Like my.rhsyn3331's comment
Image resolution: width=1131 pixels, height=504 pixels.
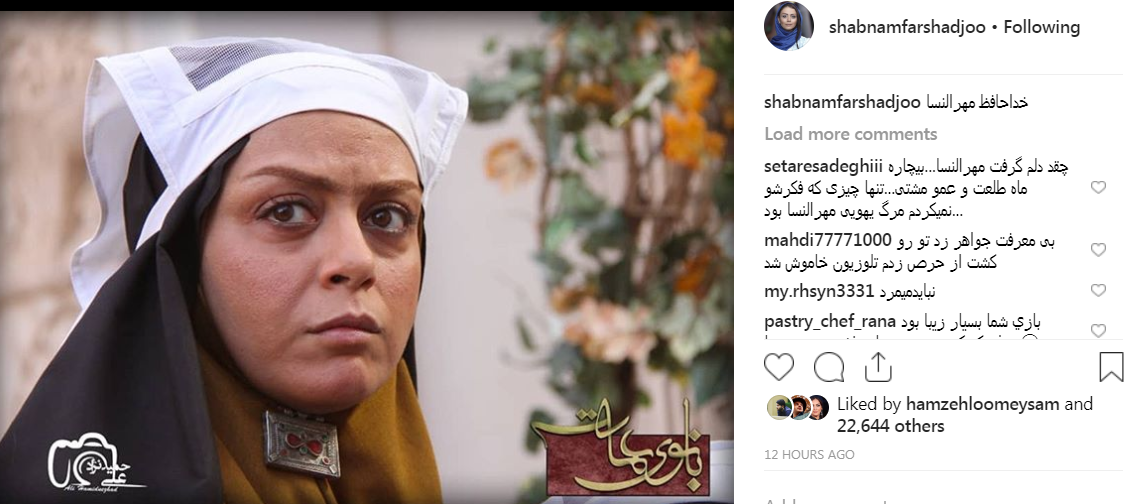1098,290
